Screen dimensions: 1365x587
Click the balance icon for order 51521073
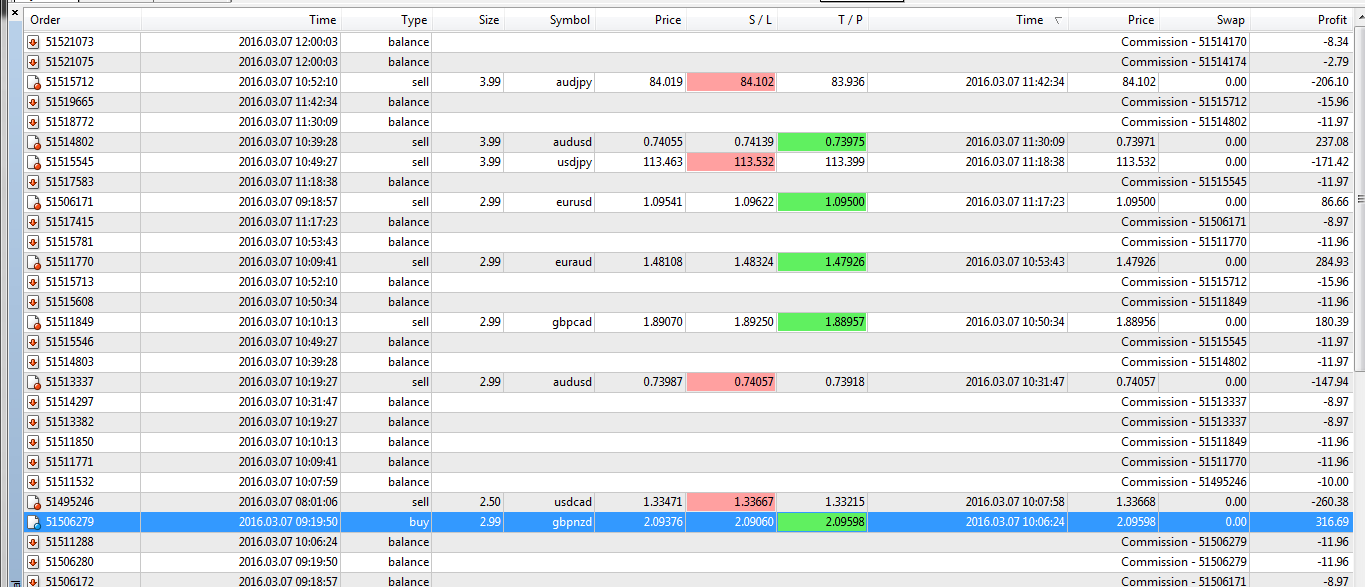tap(33, 42)
